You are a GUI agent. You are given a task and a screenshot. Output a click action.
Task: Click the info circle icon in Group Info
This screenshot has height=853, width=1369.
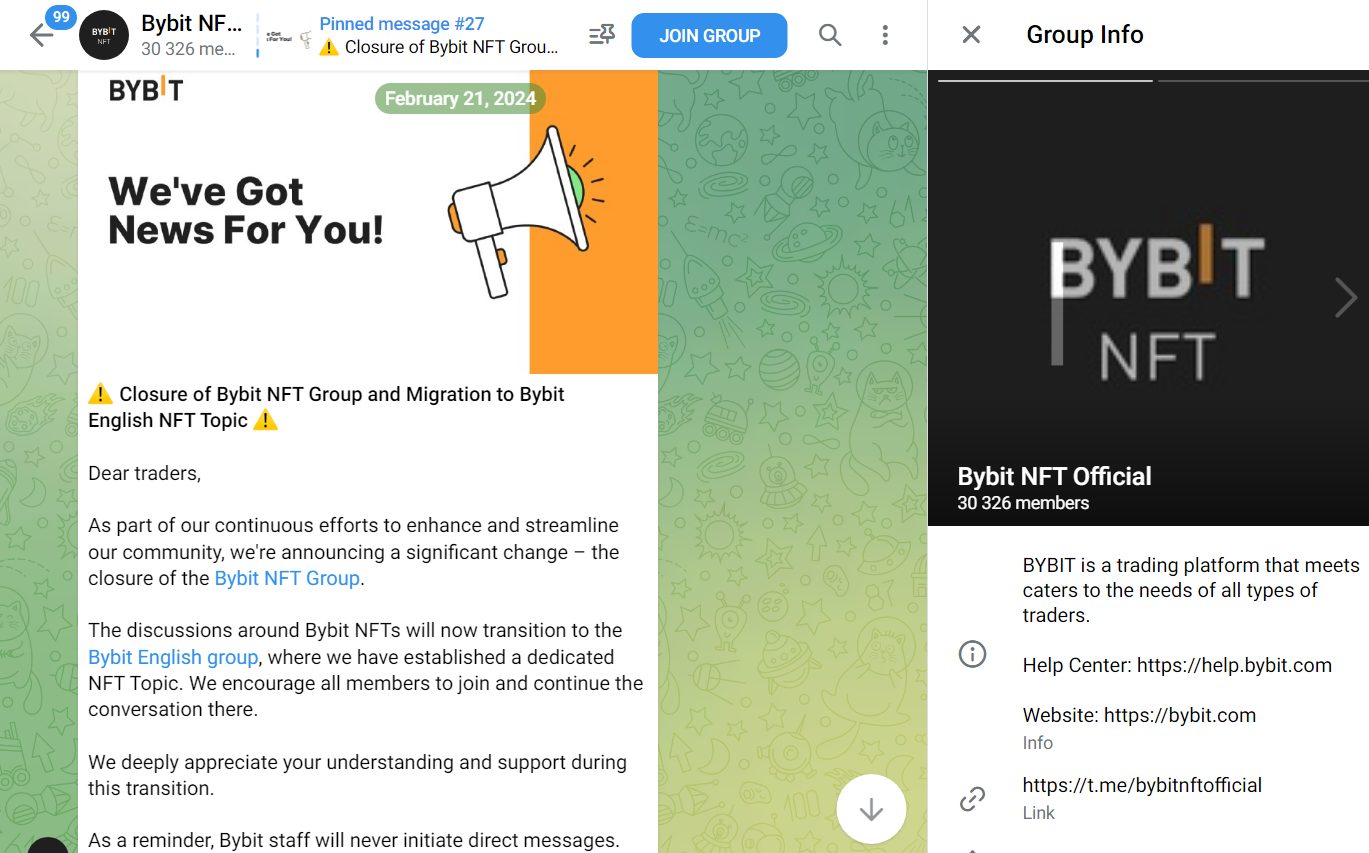coord(972,654)
